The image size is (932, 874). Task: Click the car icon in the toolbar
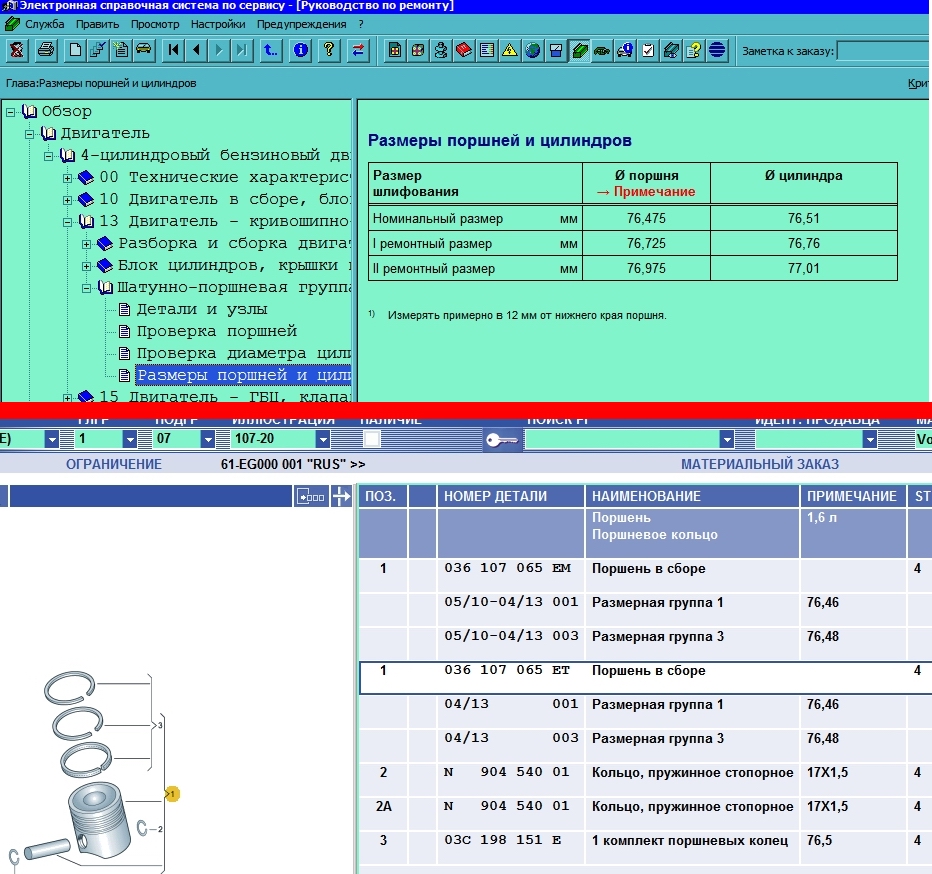143,50
